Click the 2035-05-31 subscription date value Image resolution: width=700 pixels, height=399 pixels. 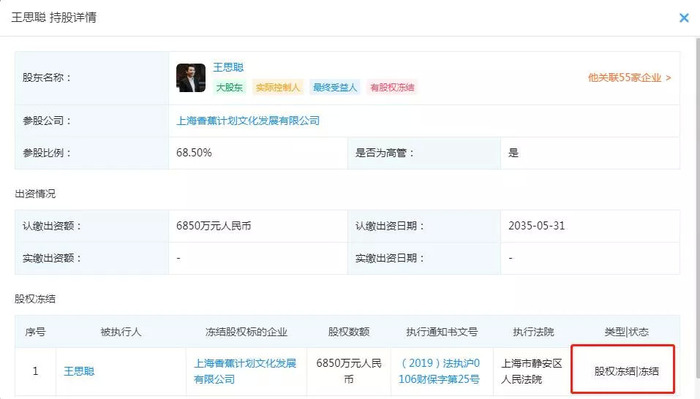pos(537,226)
